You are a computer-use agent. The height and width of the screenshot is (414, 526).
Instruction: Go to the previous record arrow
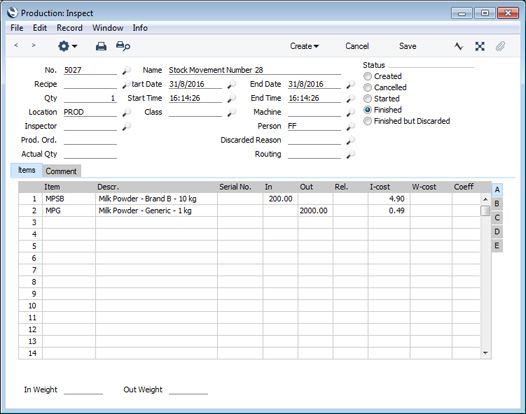16,45
